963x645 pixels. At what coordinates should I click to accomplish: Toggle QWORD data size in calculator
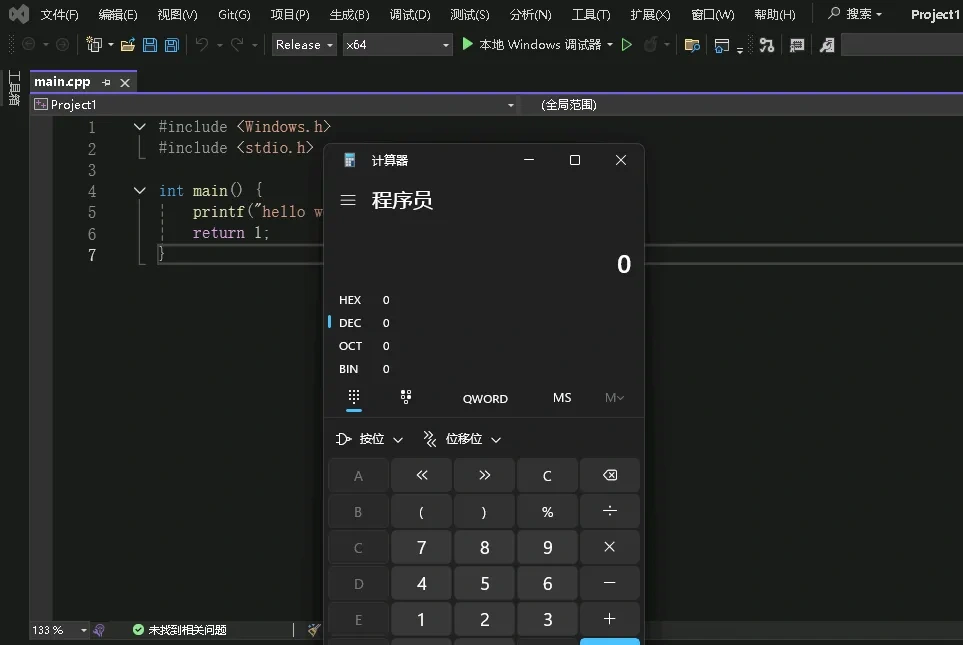click(485, 399)
